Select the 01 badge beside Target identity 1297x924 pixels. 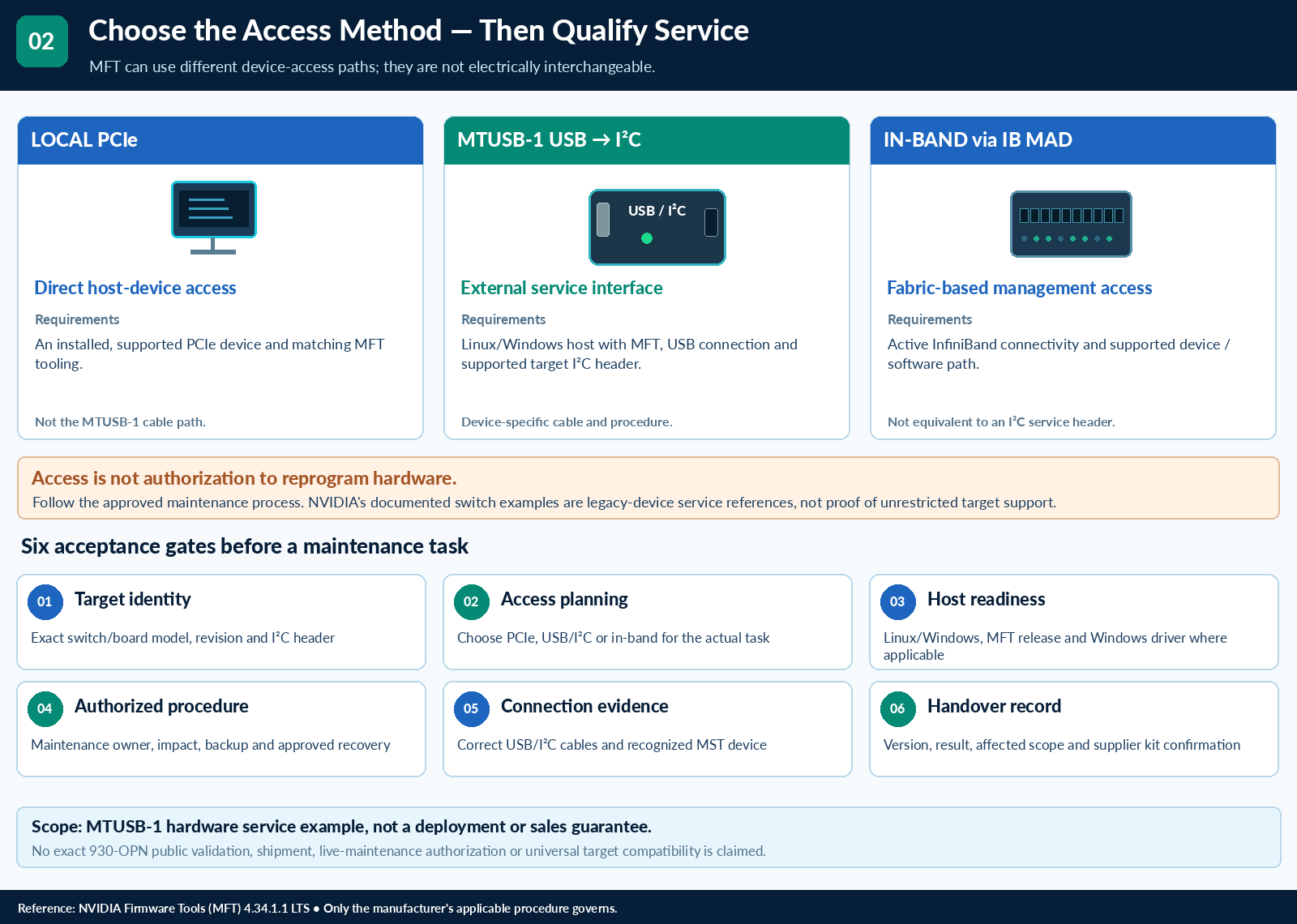pos(45,601)
